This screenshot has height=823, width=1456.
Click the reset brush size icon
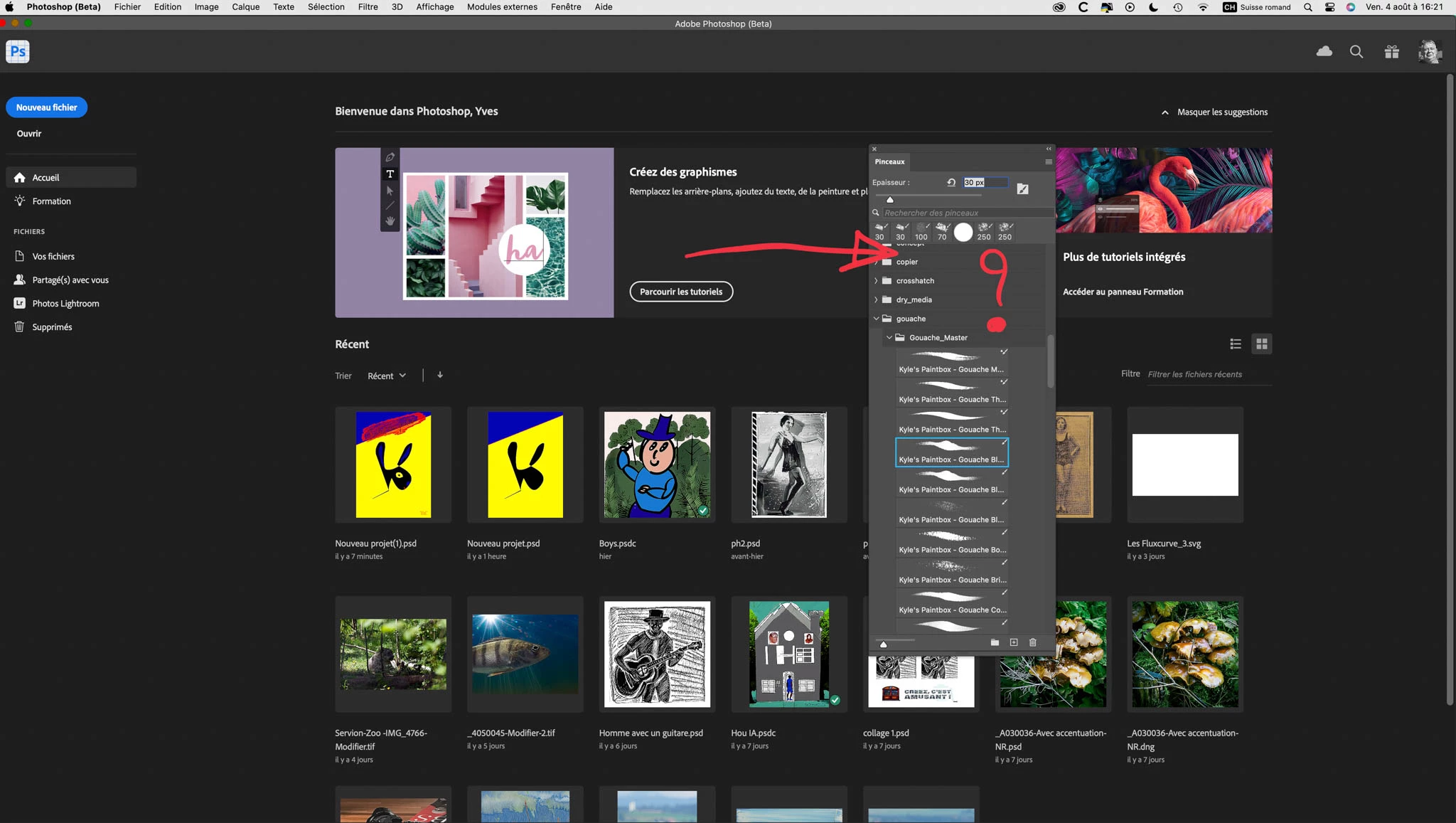pos(951,183)
